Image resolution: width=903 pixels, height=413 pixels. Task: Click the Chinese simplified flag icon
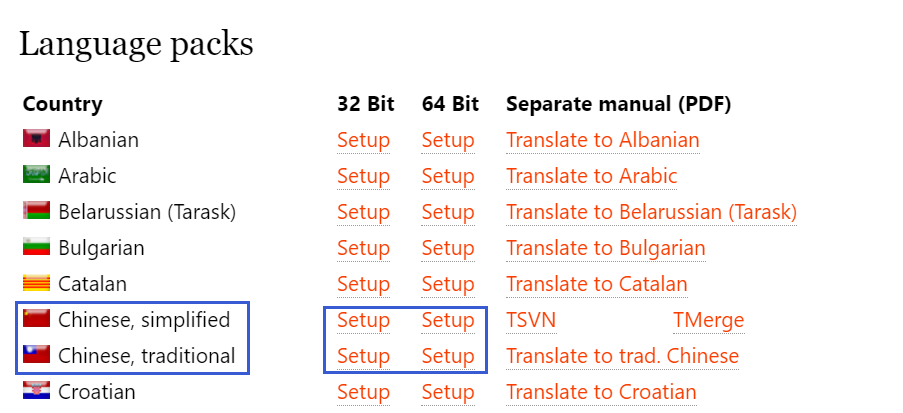pos(36,319)
